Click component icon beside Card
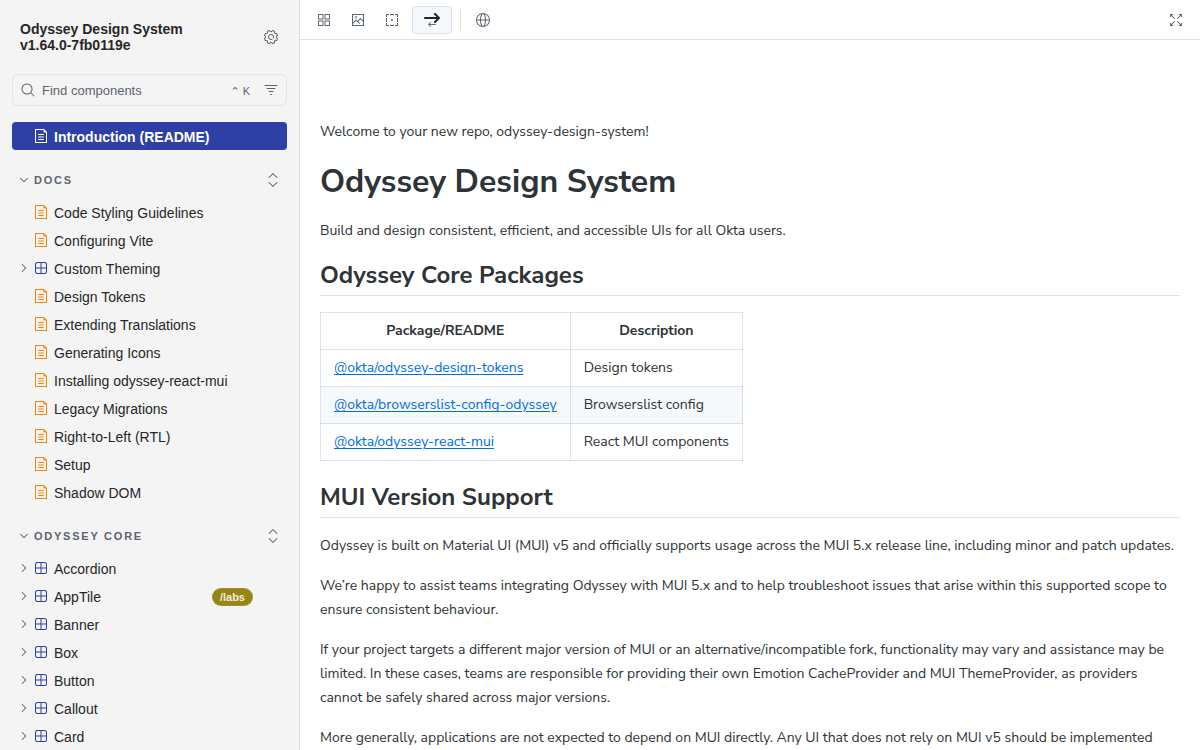The height and width of the screenshot is (750, 1200). pyautogui.click(x=41, y=737)
